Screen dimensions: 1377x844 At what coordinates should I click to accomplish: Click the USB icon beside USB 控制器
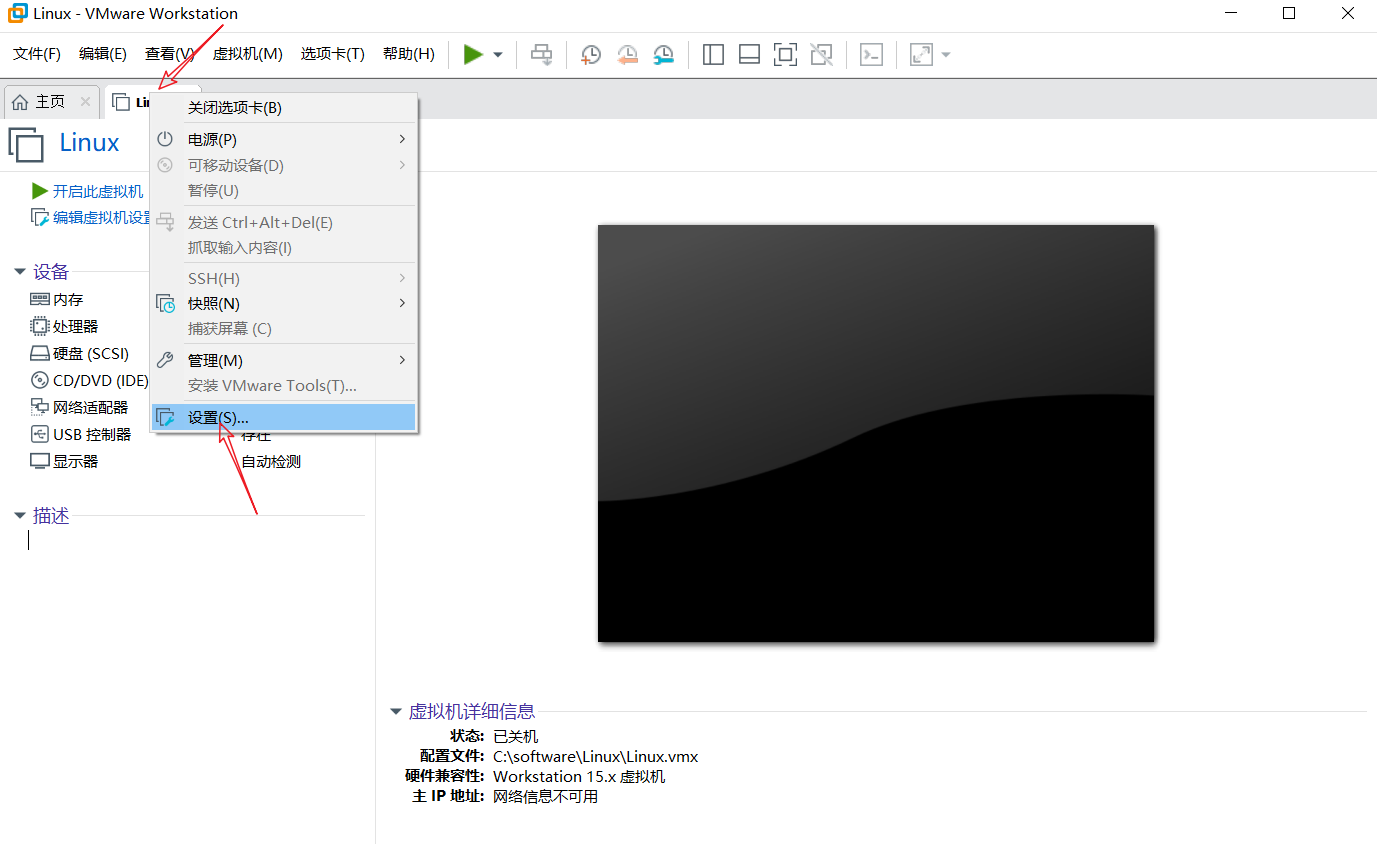40,434
